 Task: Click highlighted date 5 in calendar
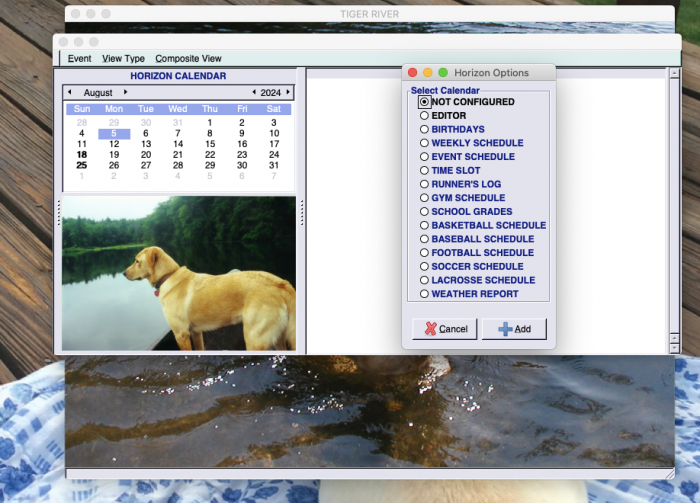114,133
